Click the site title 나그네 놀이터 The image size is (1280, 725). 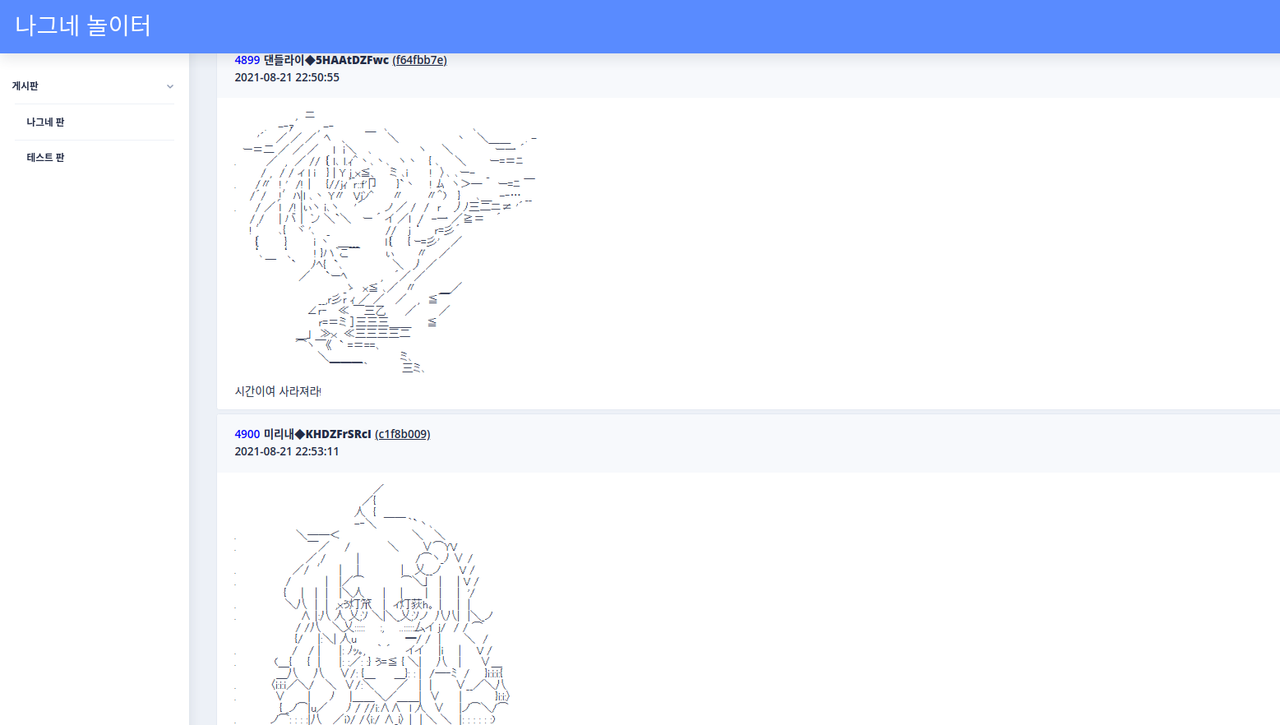coord(81,26)
